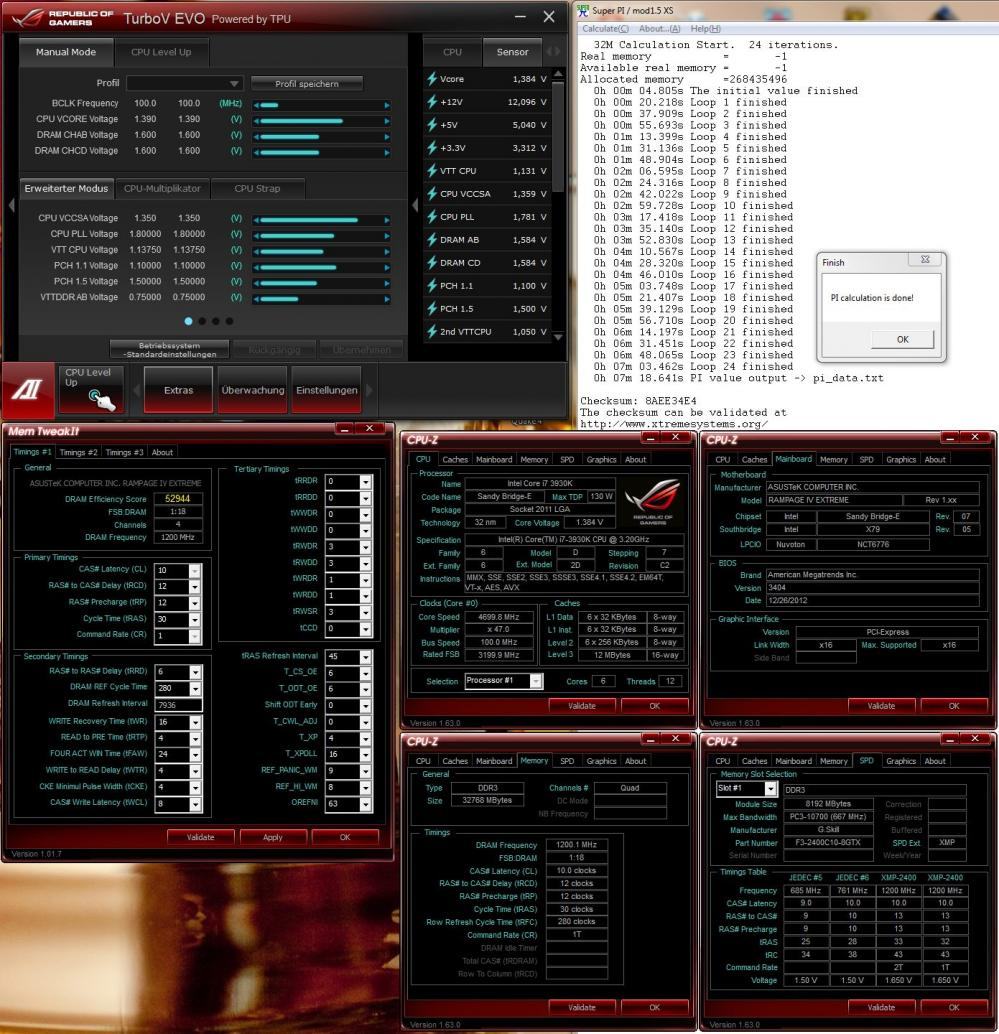Click OK in the Finish dialog
This screenshot has height=1034, width=999.
coord(902,340)
